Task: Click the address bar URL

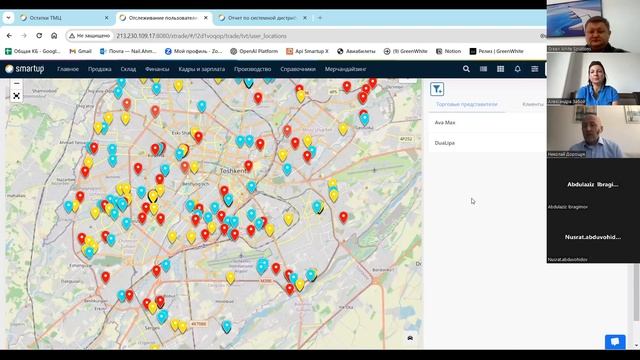Action: coord(202,36)
